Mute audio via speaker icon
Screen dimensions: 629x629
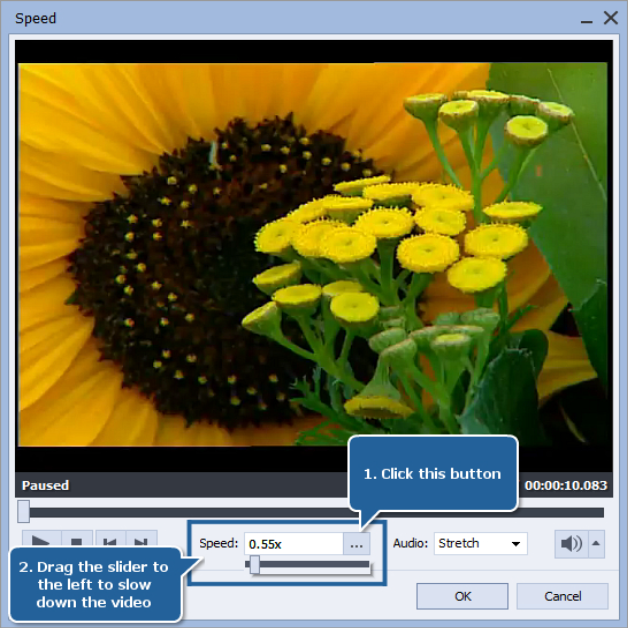571,544
